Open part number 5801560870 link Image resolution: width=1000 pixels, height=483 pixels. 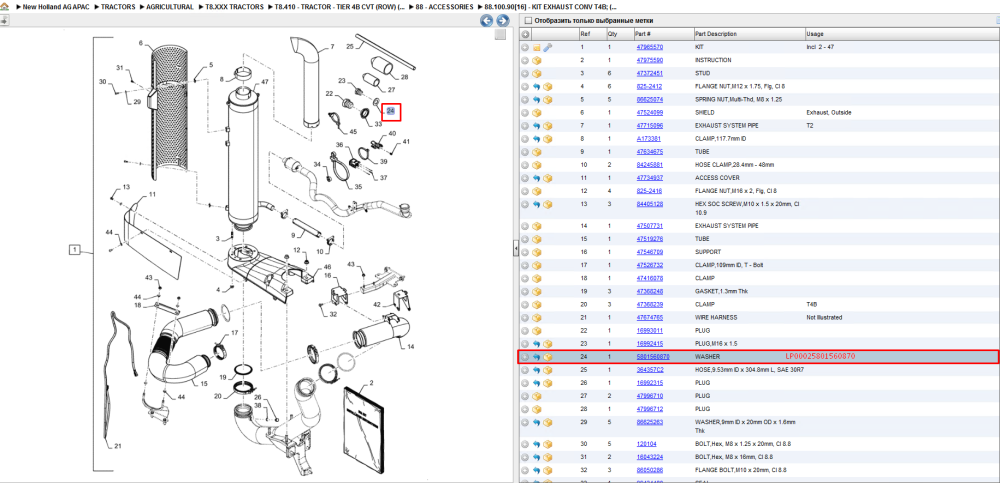click(652, 357)
